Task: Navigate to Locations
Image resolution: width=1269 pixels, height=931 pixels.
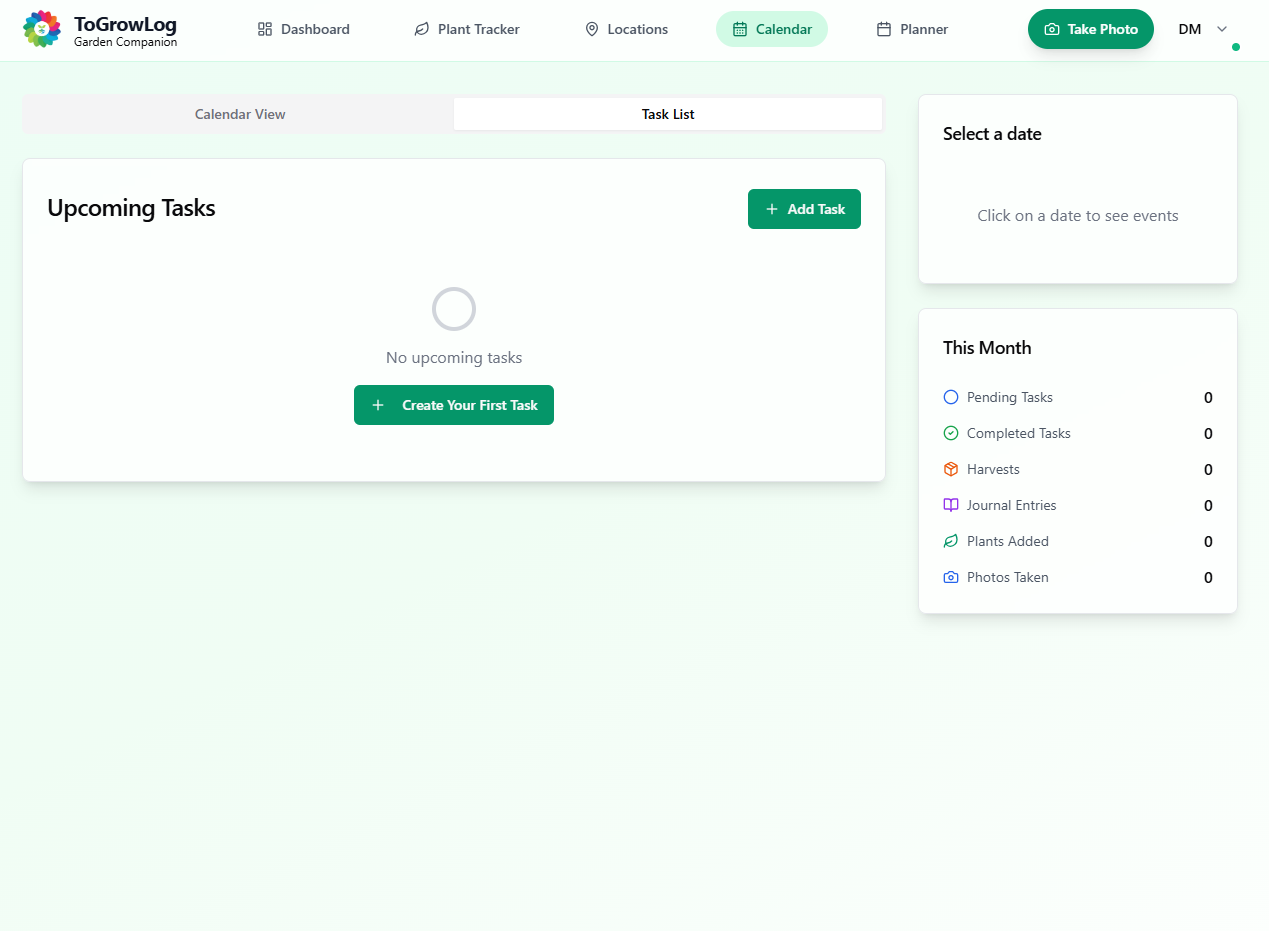Action: pos(626,29)
